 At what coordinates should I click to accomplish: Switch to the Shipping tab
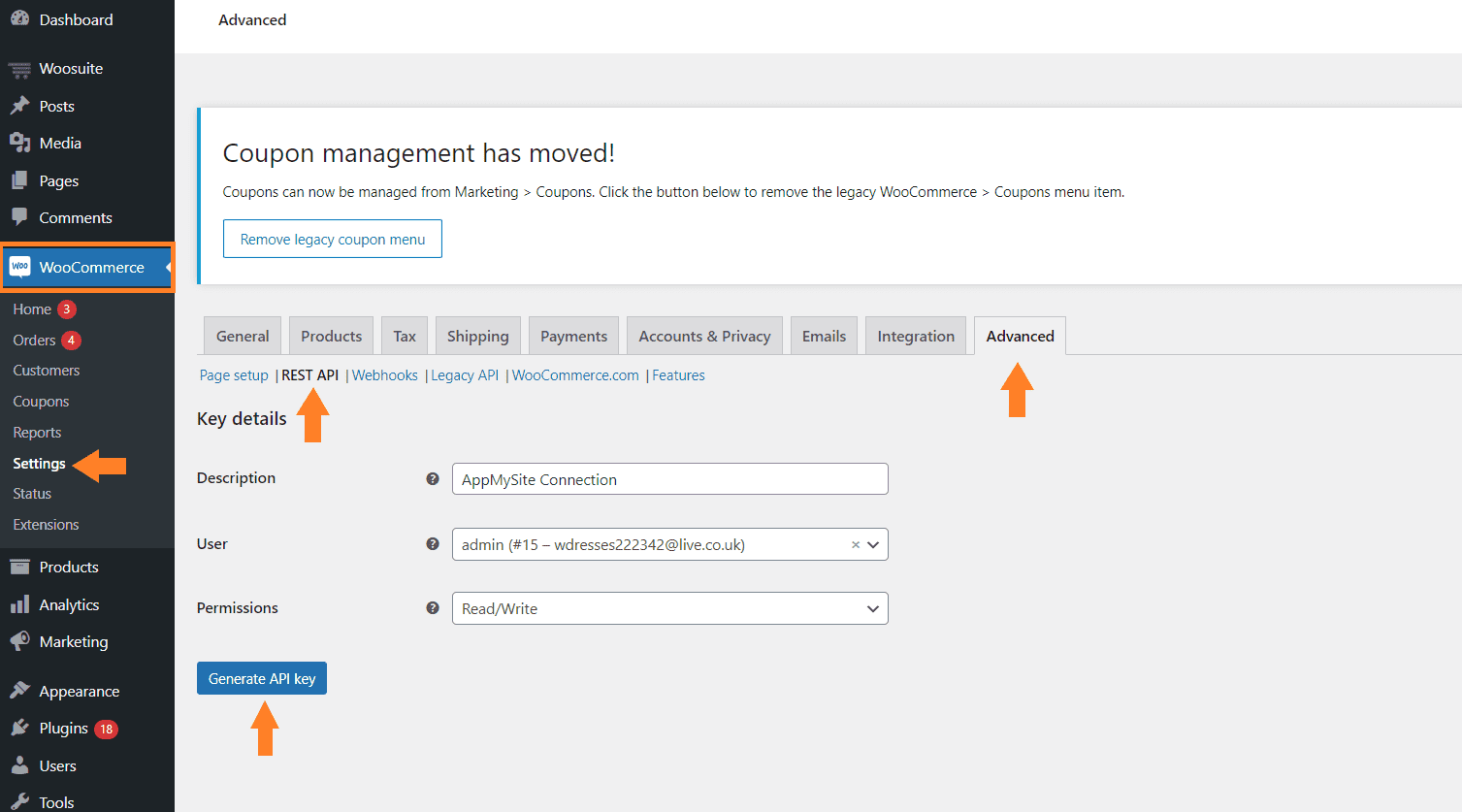pyautogui.click(x=477, y=335)
